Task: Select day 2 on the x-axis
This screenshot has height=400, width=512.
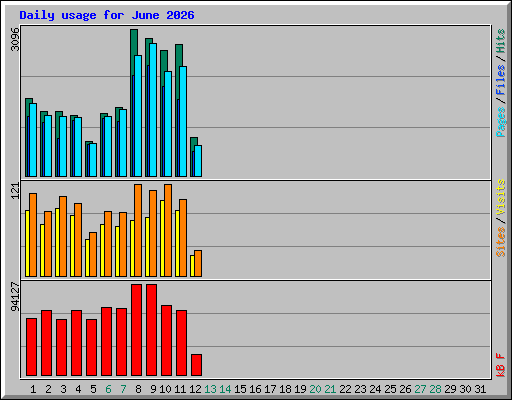Action: (48, 389)
